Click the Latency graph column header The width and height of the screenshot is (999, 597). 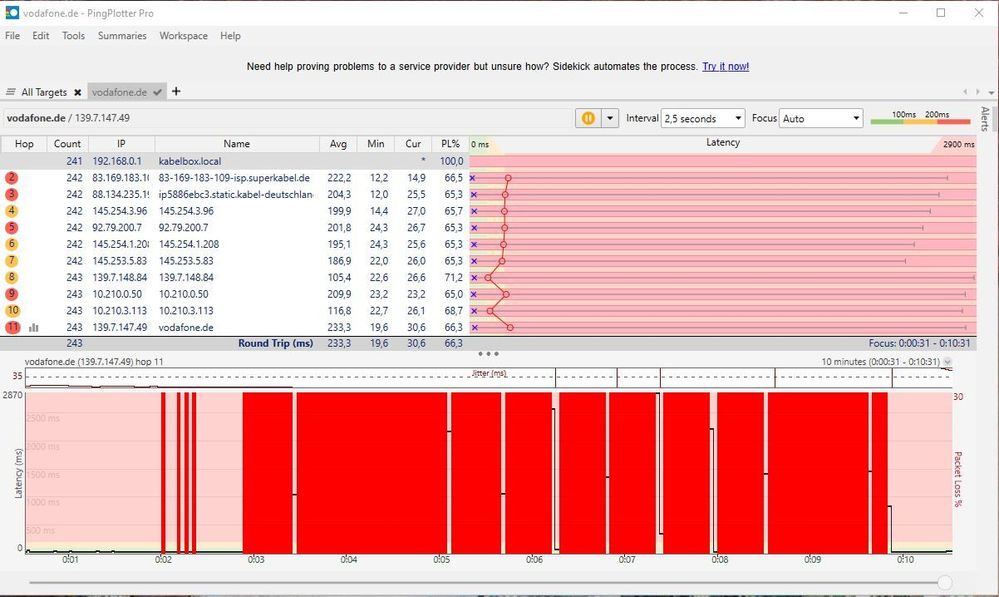pyautogui.click(x=722, y=143)
